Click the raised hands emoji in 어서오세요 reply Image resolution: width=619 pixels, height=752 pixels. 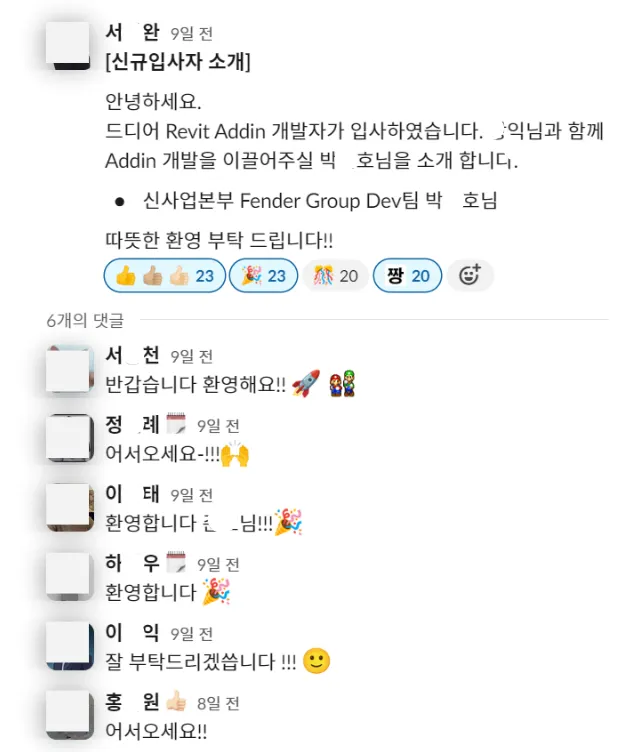point(234,453)
